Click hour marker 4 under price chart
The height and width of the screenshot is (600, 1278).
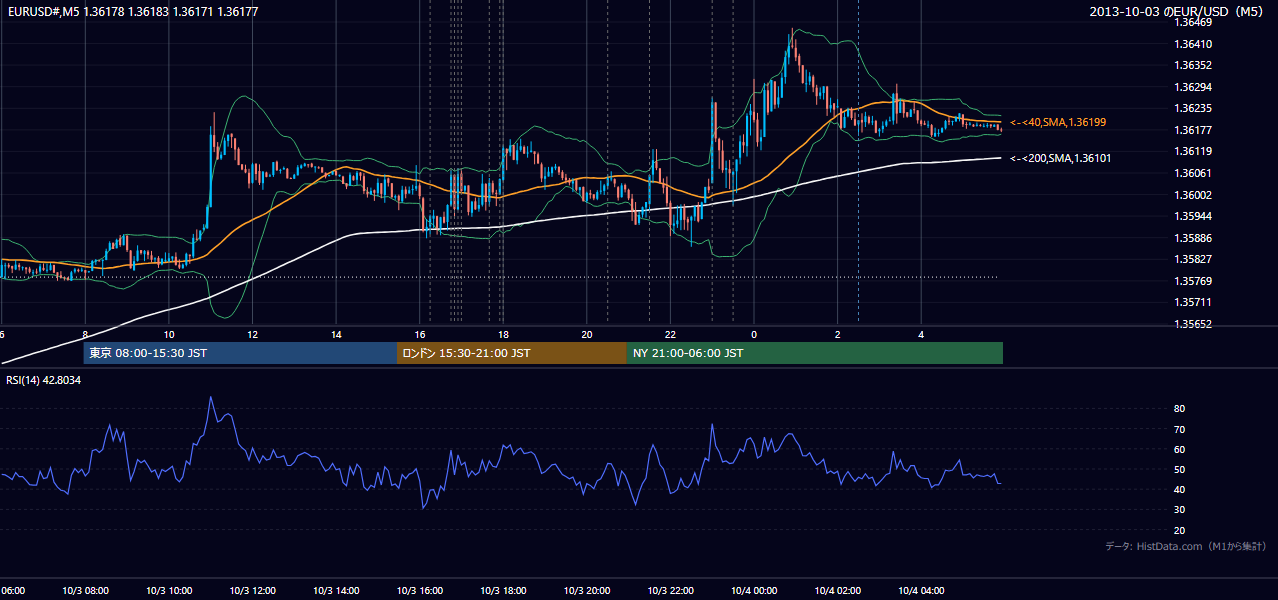tap(921, 334)
